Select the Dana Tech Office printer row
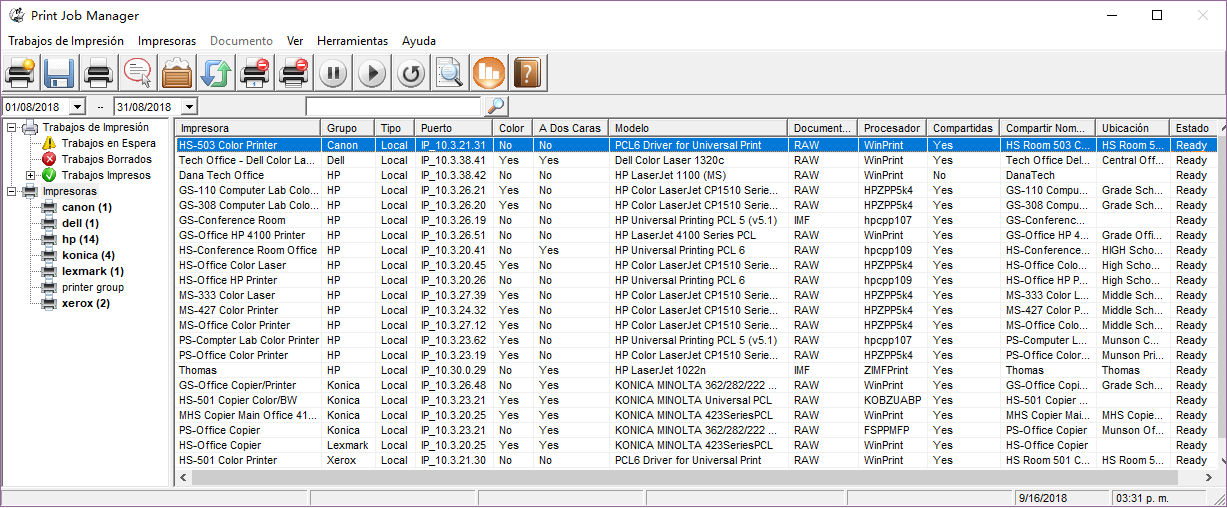 point(697,175)
